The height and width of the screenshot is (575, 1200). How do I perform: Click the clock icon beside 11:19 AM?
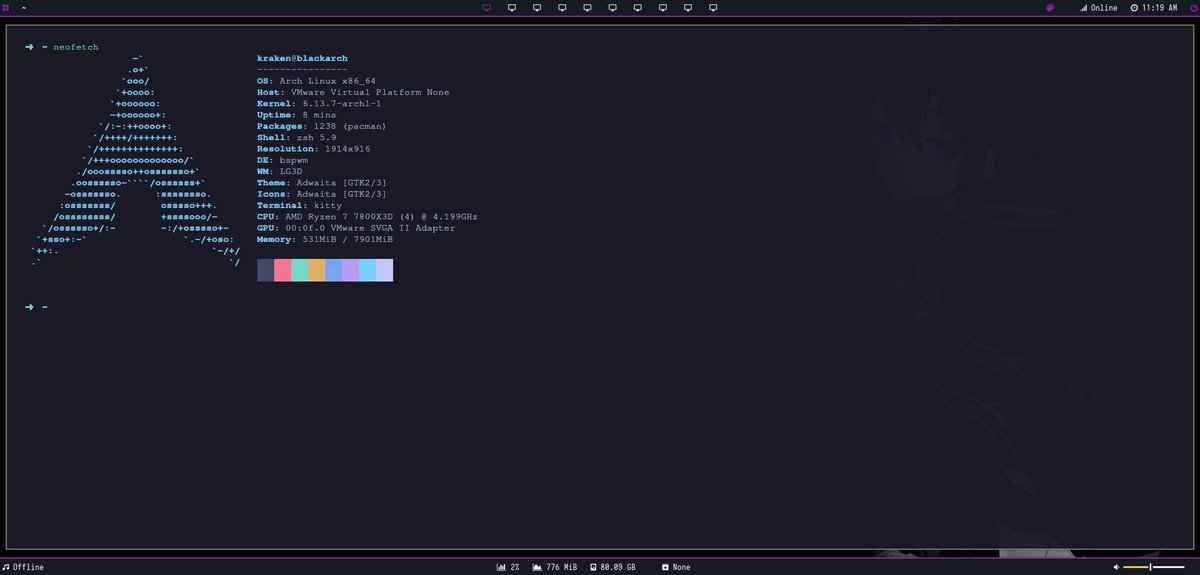tap(1134, 7)
